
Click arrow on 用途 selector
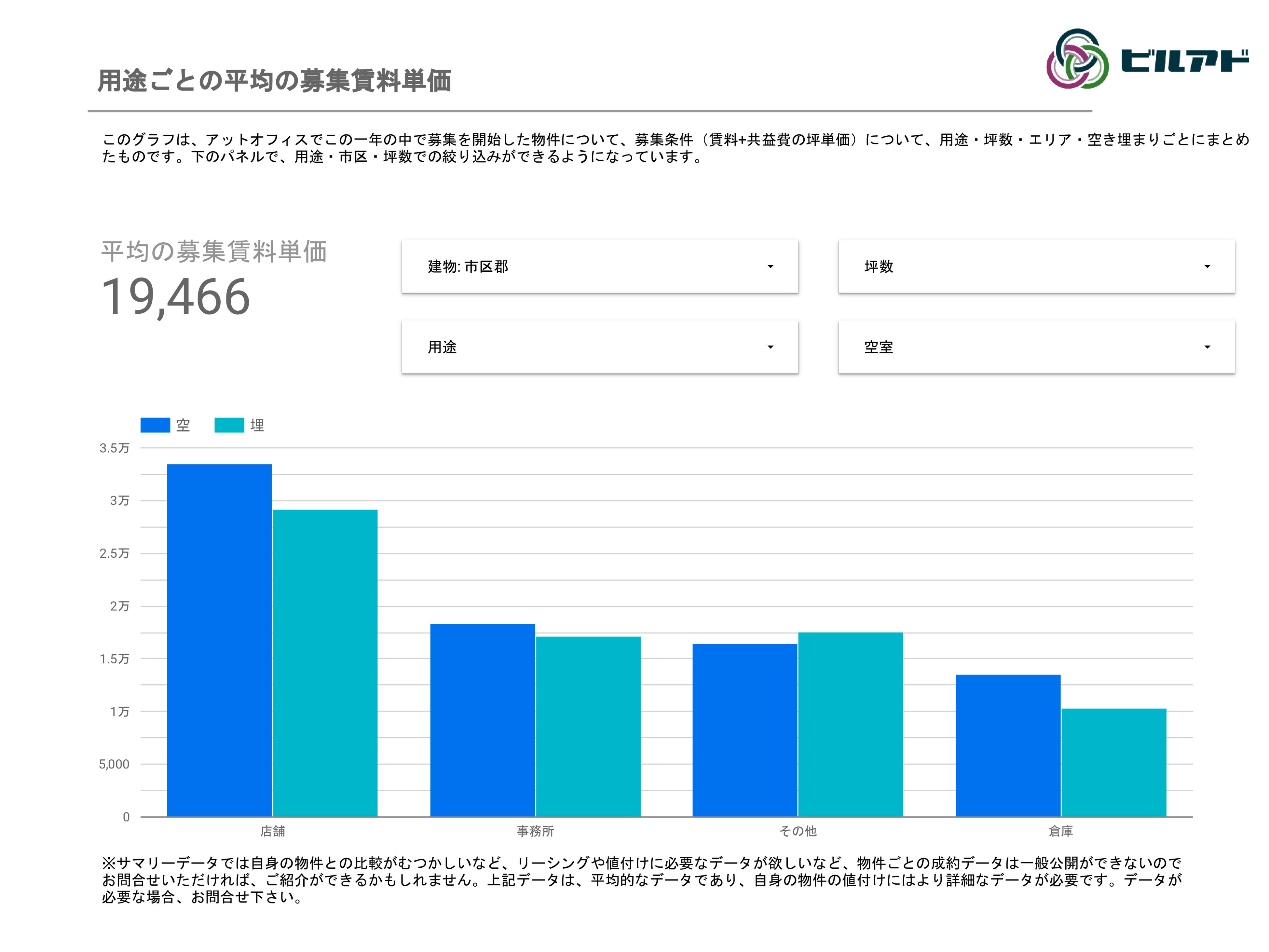(770, 347)
